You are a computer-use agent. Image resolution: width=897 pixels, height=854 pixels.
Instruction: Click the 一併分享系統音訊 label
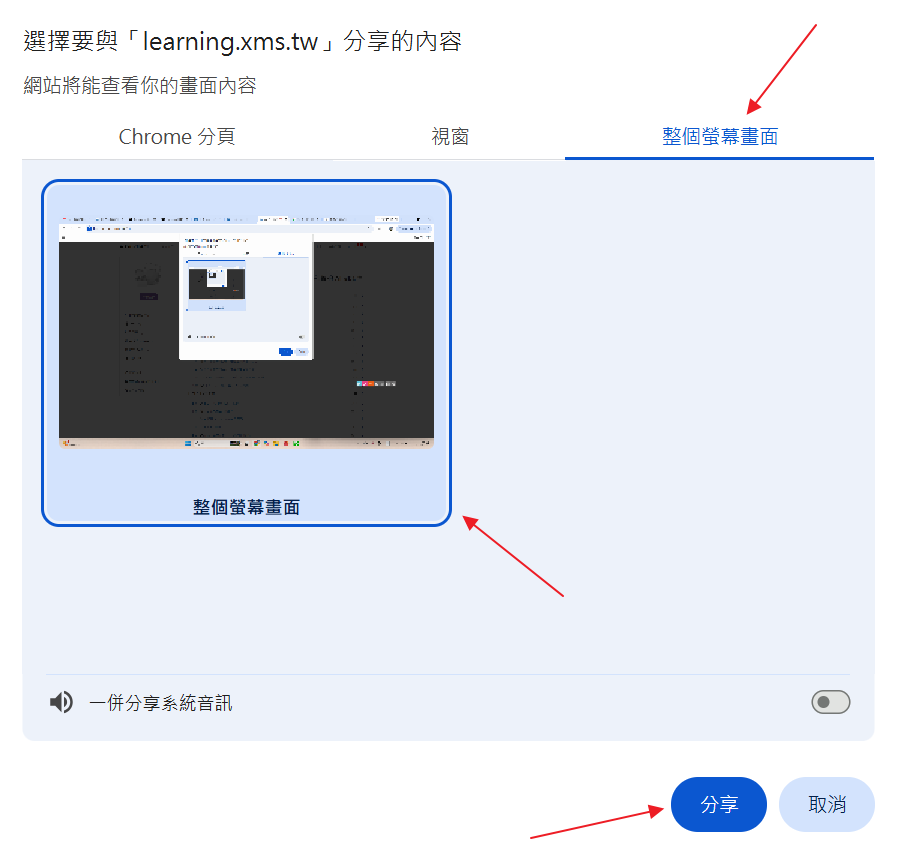tap(161, 702)
